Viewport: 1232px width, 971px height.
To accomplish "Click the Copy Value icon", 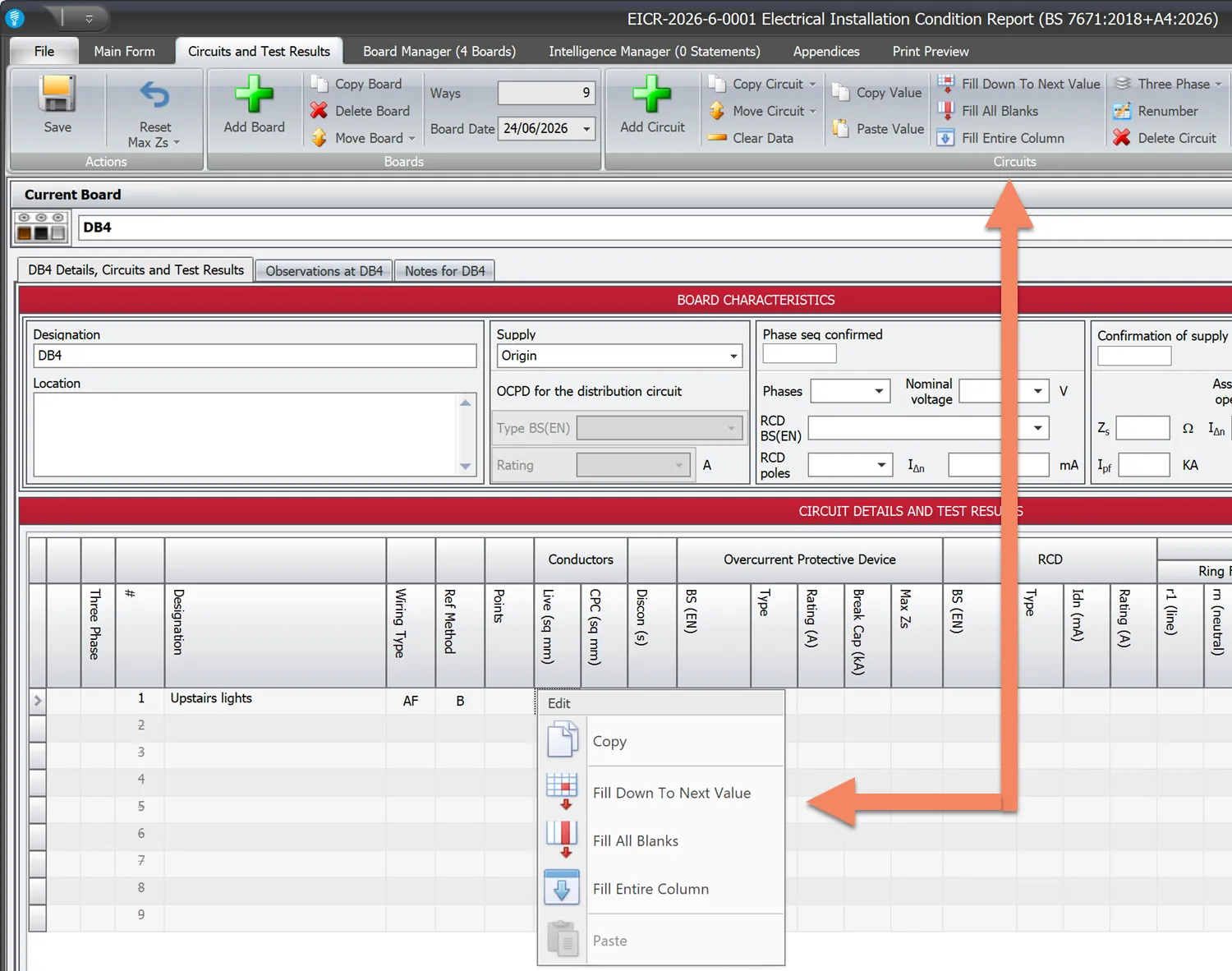I will [840, 92].
